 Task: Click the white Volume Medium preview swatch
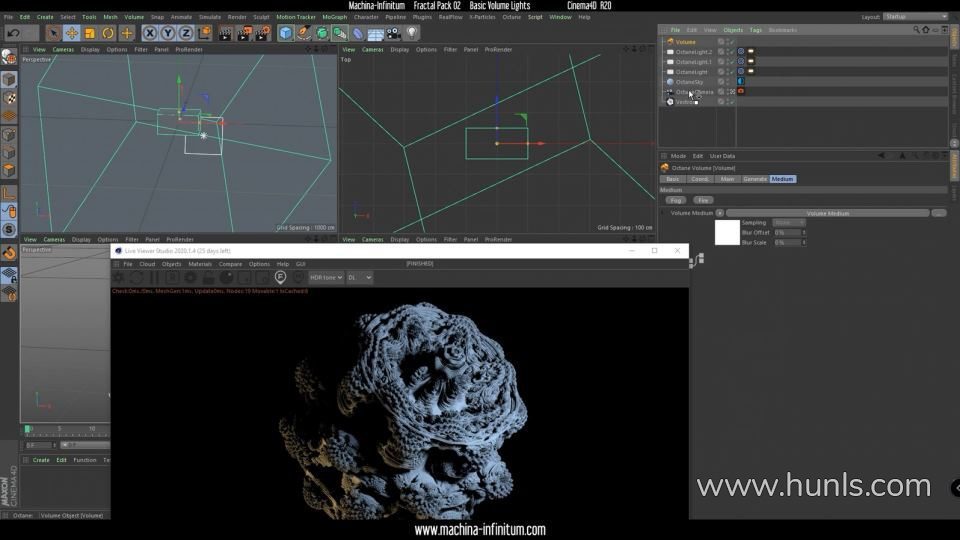[727, 232]
